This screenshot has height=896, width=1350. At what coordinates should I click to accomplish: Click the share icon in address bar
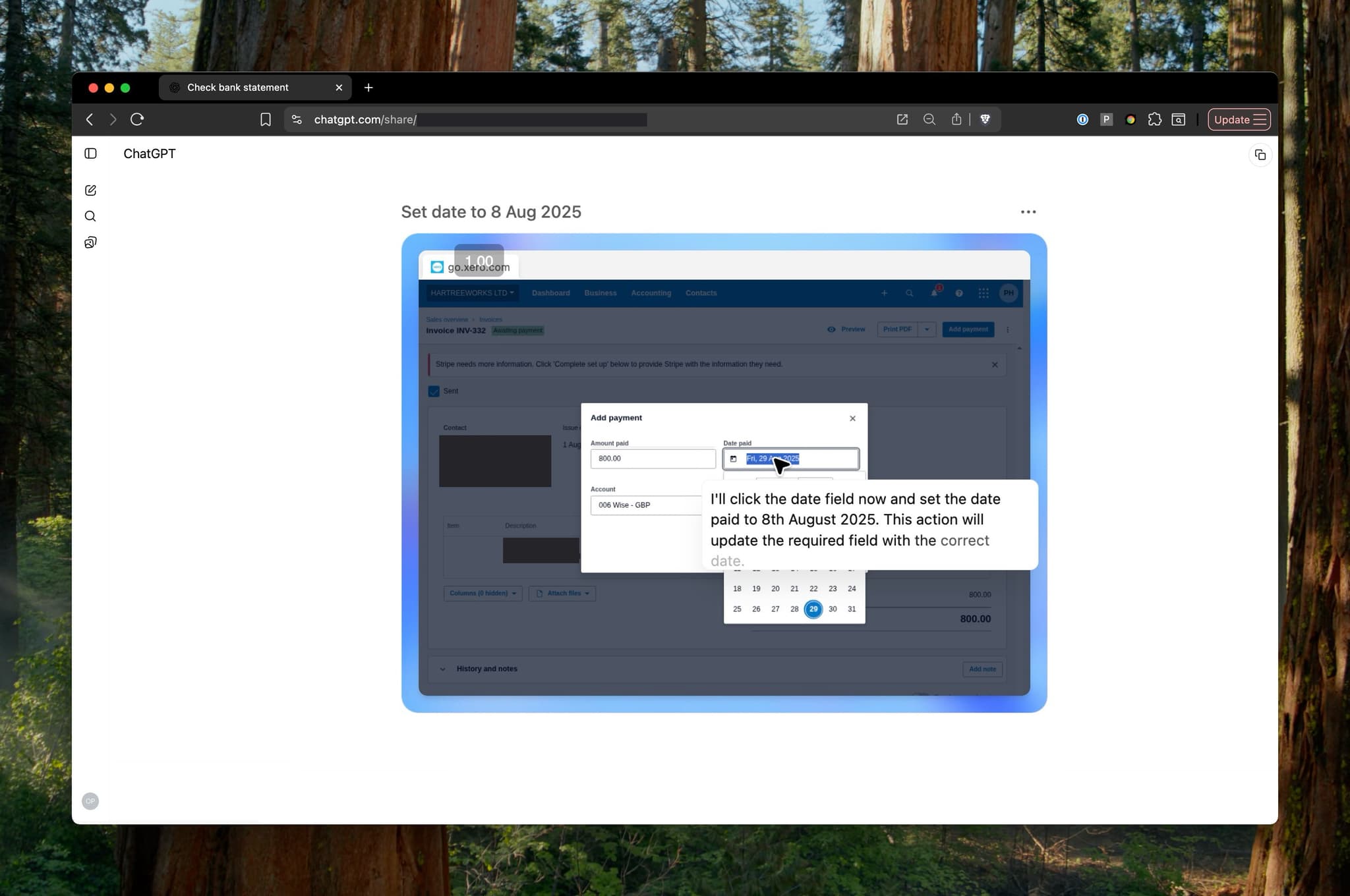(x=956, y=119)
